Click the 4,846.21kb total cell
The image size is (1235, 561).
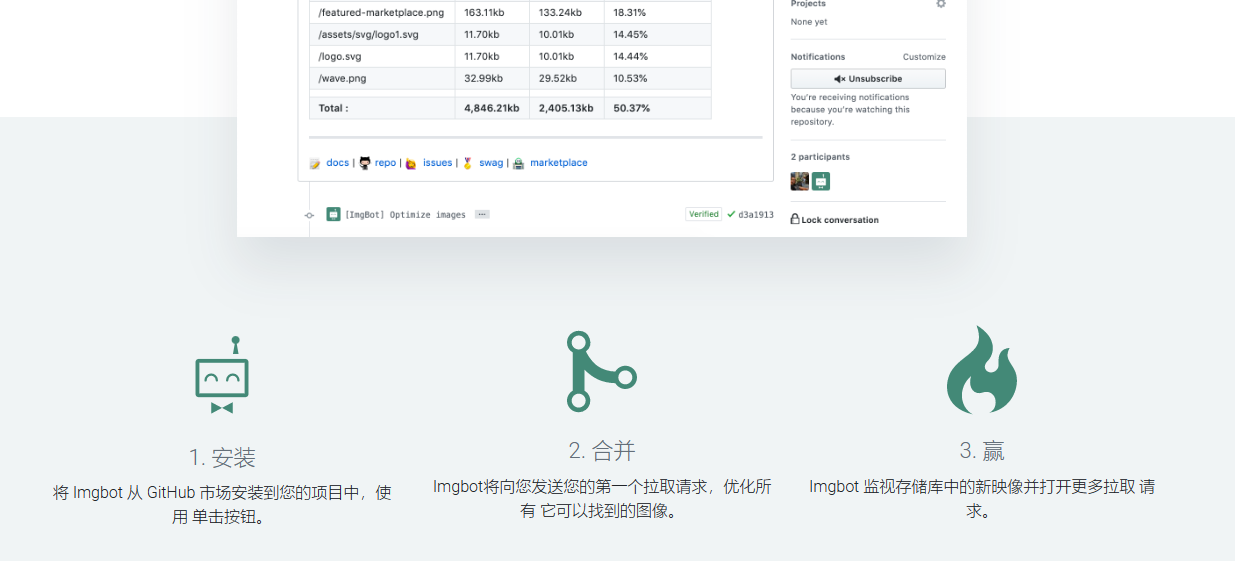click(492, 108)
